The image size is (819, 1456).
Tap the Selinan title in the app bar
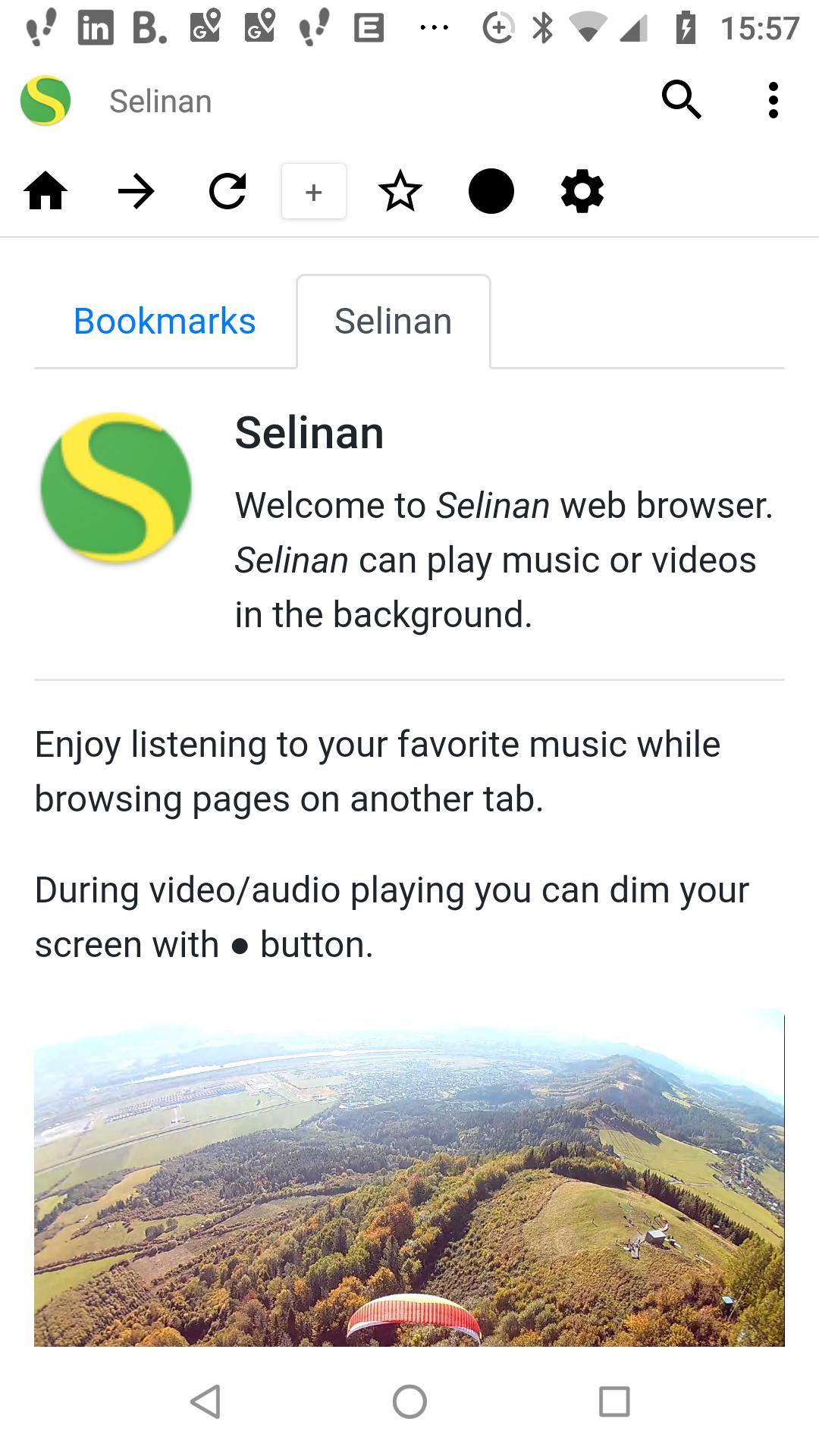(161, 102)
